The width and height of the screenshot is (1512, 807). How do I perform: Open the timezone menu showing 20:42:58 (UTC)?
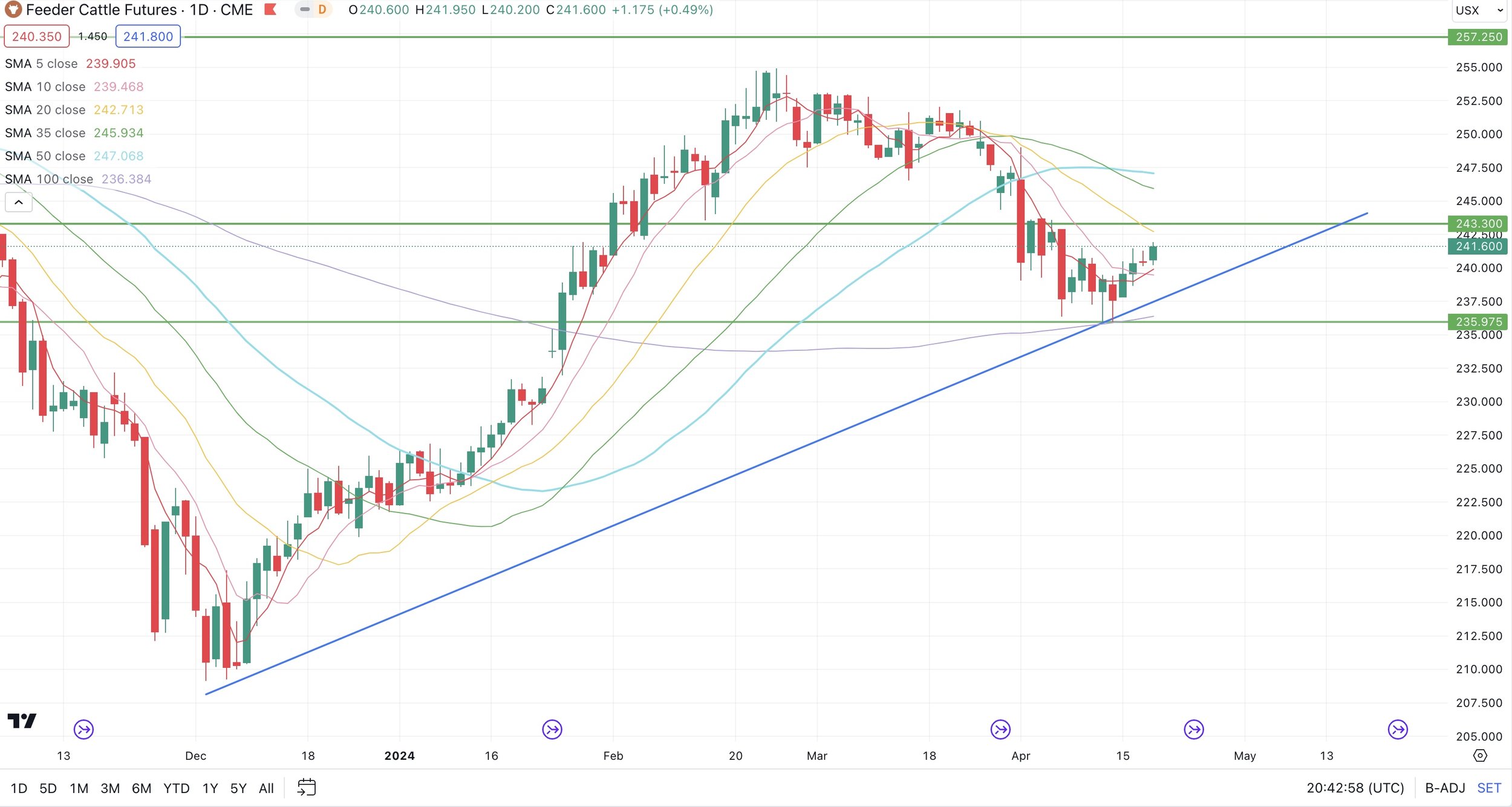click(x=1355, y=788)
